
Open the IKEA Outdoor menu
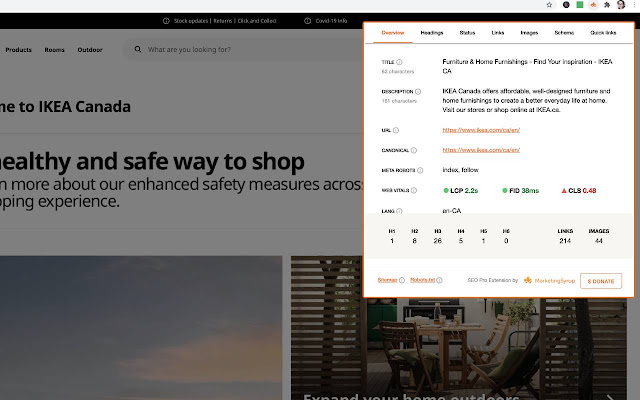[x=90, y=50]
